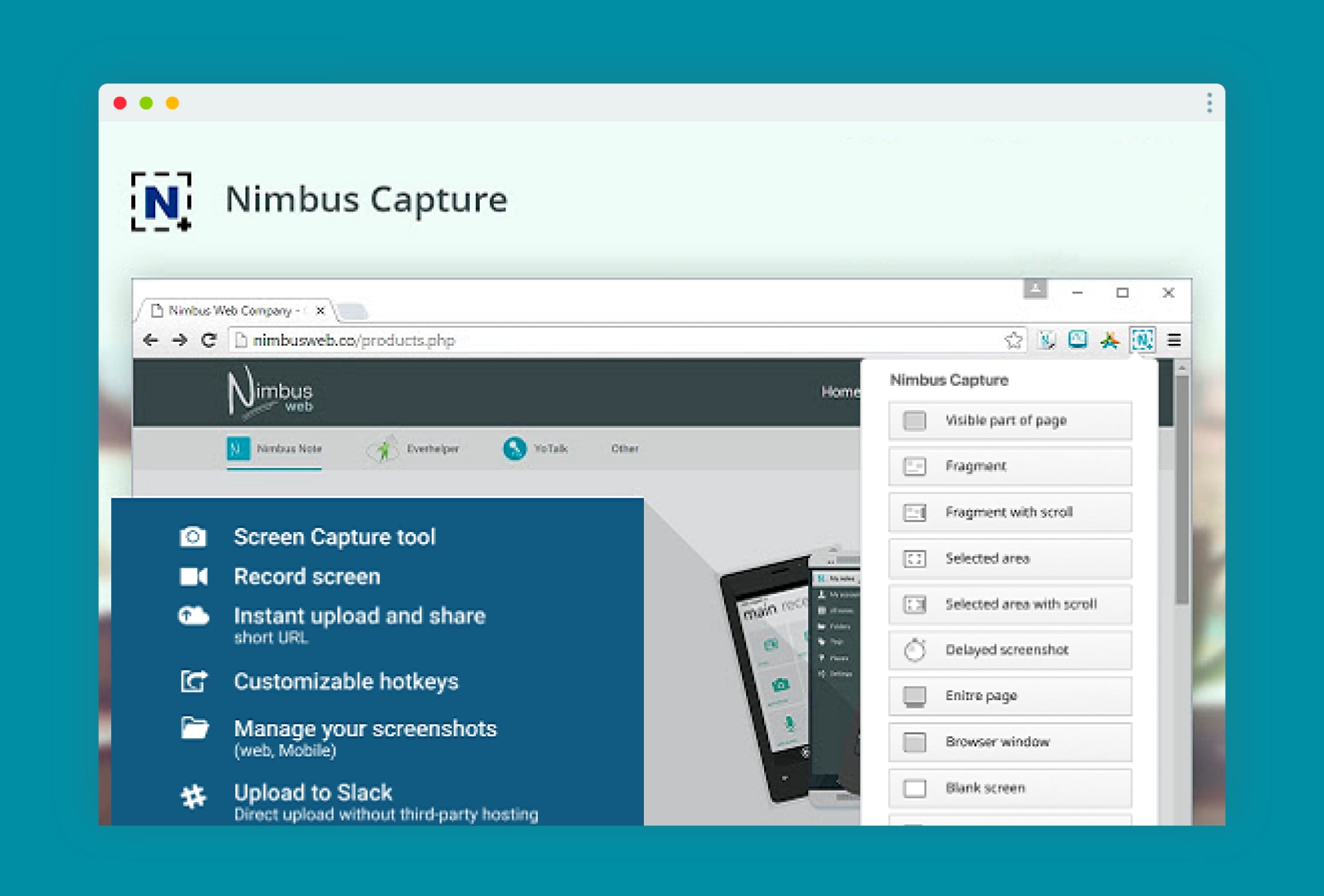Click the Delayed screenshot timer icon

(913, 650)
